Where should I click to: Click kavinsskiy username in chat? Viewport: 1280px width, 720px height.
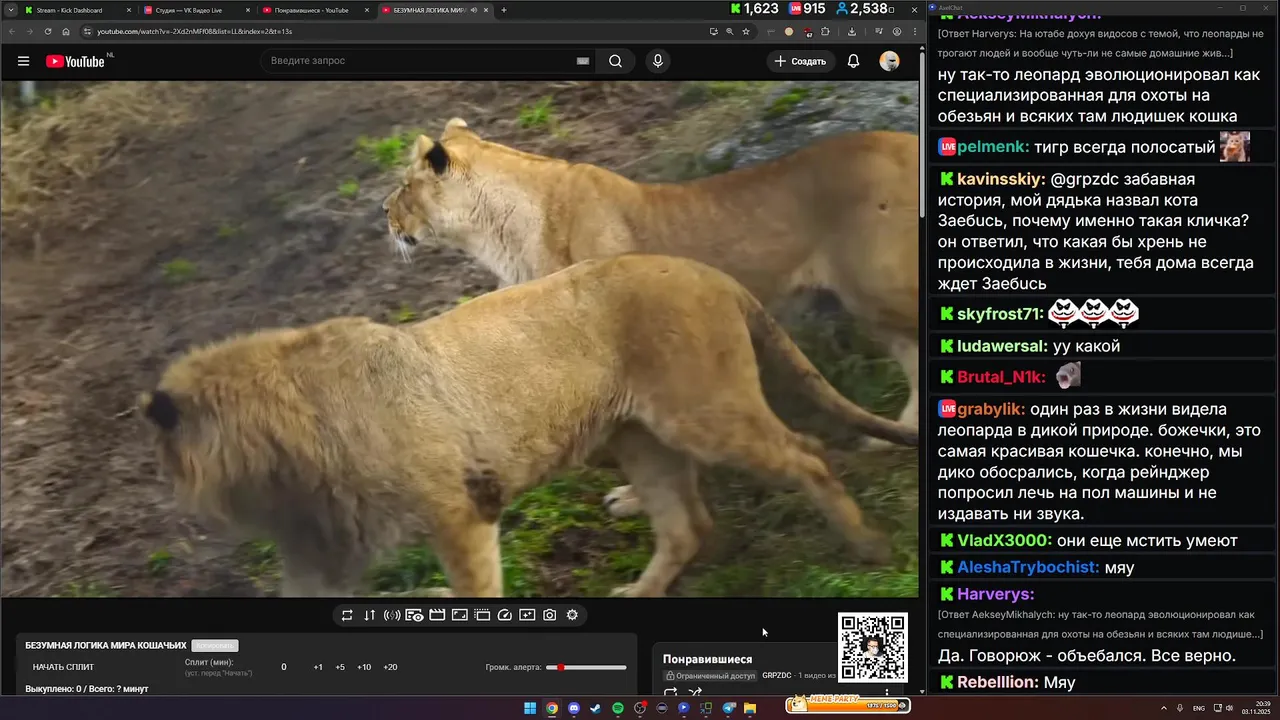[x=1001, y=180]
